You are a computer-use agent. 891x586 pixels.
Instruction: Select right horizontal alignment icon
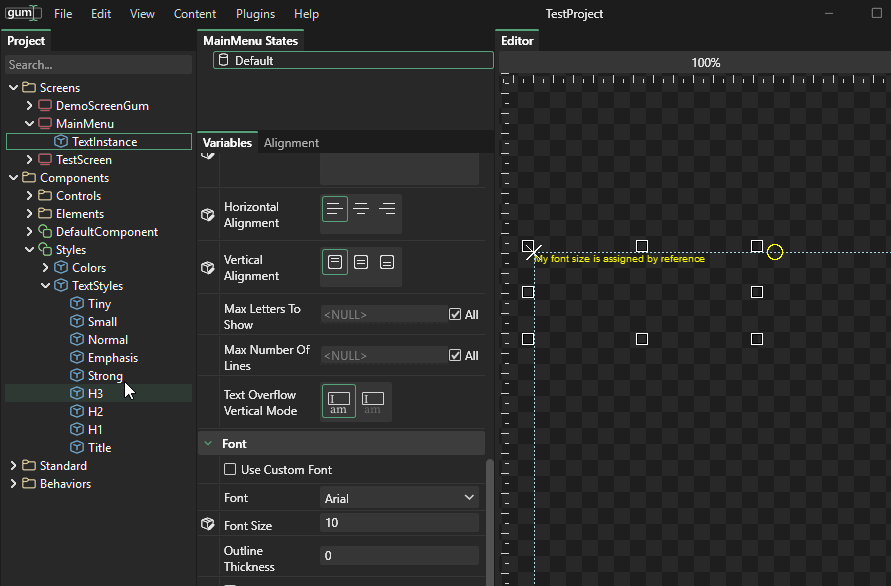click(x=387, y=209)
